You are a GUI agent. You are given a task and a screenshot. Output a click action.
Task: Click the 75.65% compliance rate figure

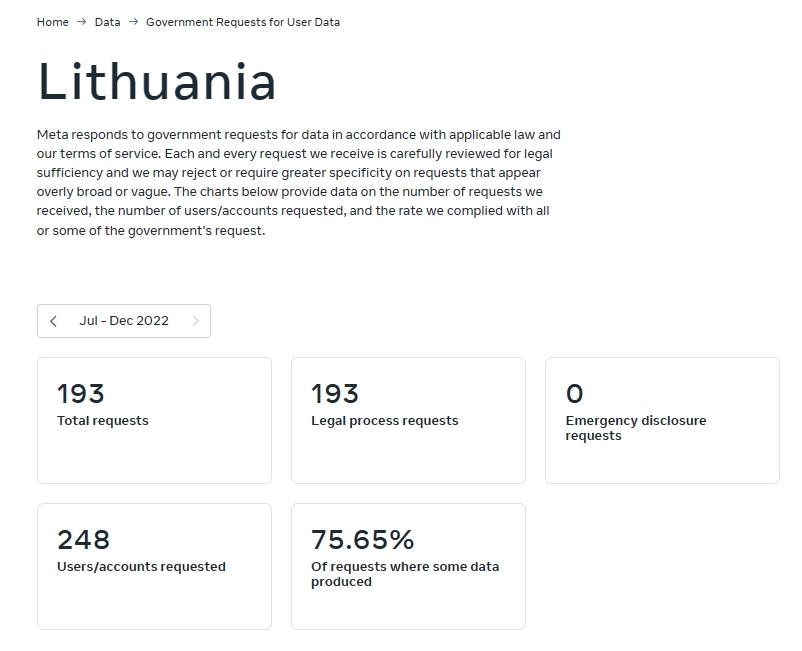[362, 540]
